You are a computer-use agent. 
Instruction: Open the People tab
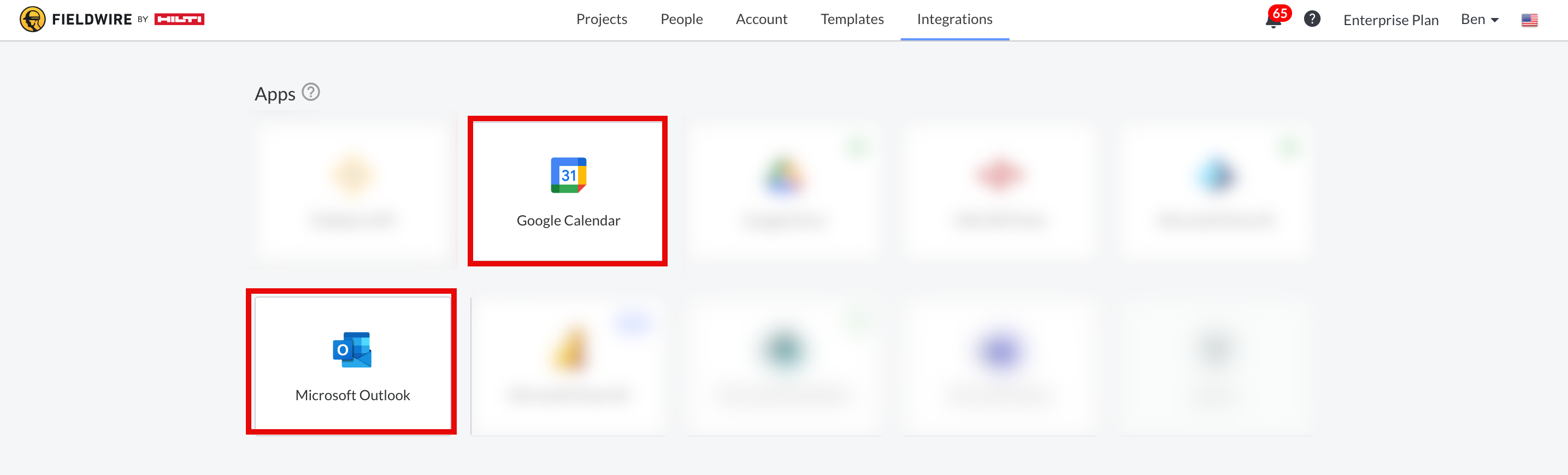click(x=681, y=20)
